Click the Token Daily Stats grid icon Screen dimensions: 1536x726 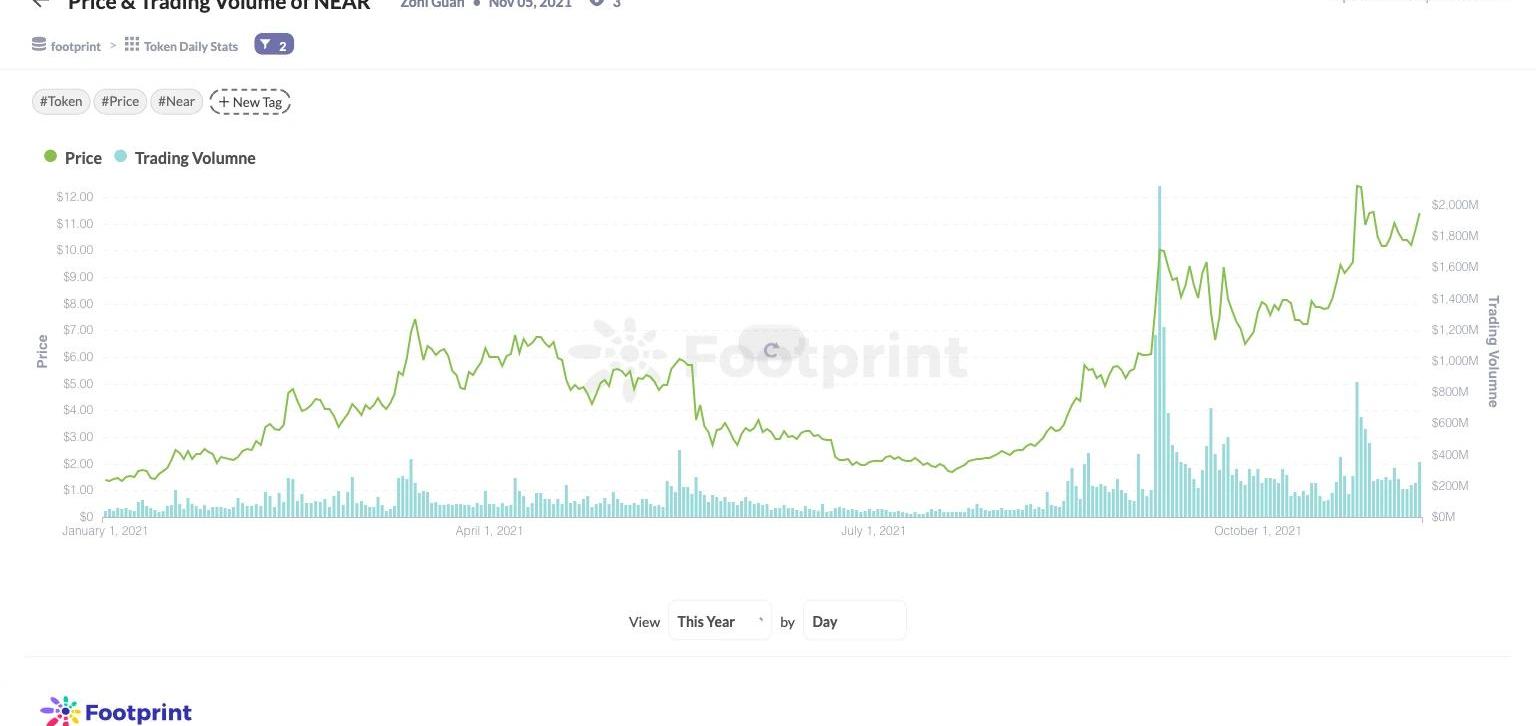point(132,45)
